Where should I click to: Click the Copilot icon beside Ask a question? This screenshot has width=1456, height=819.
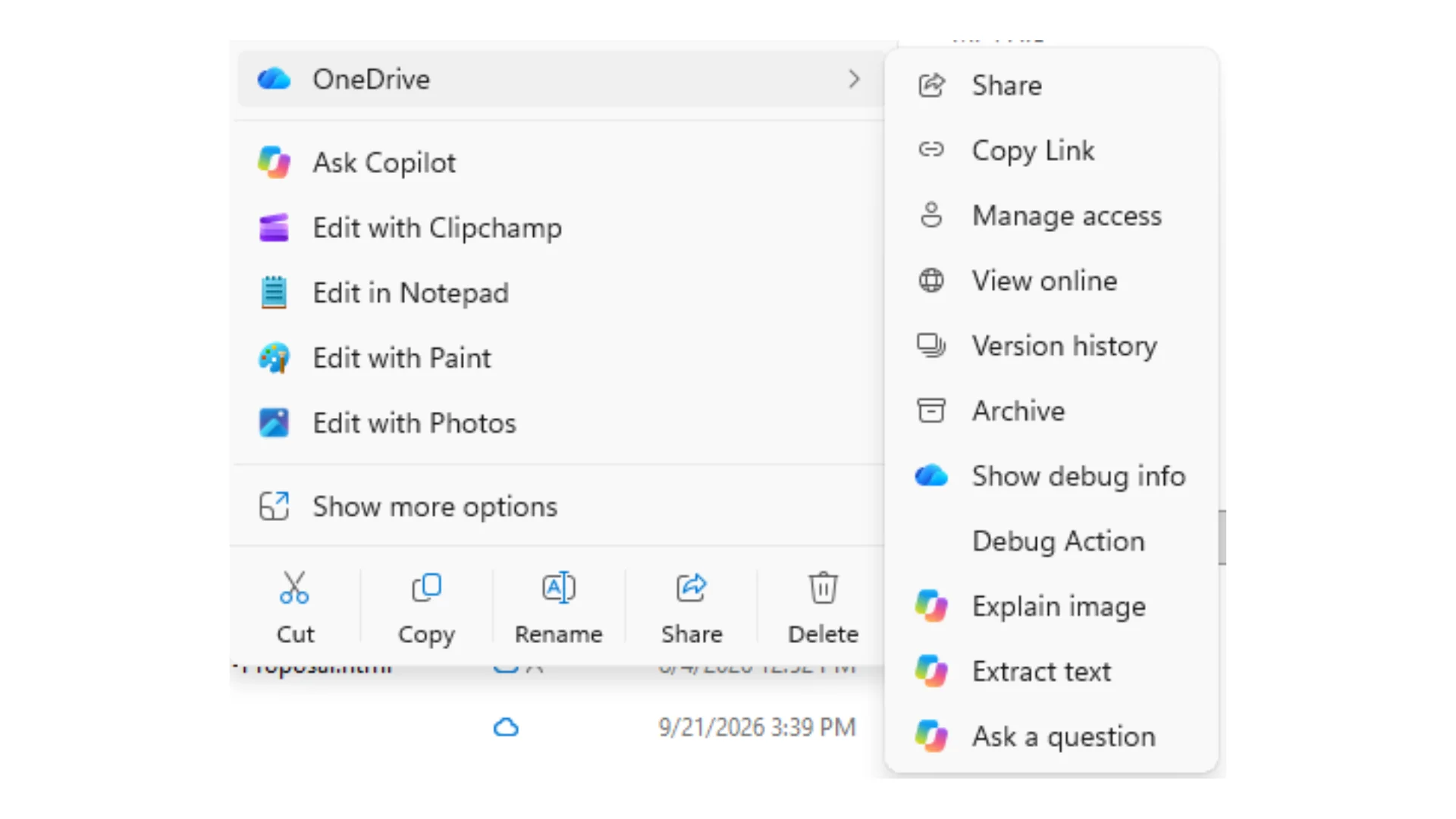[x=931, y=737]
